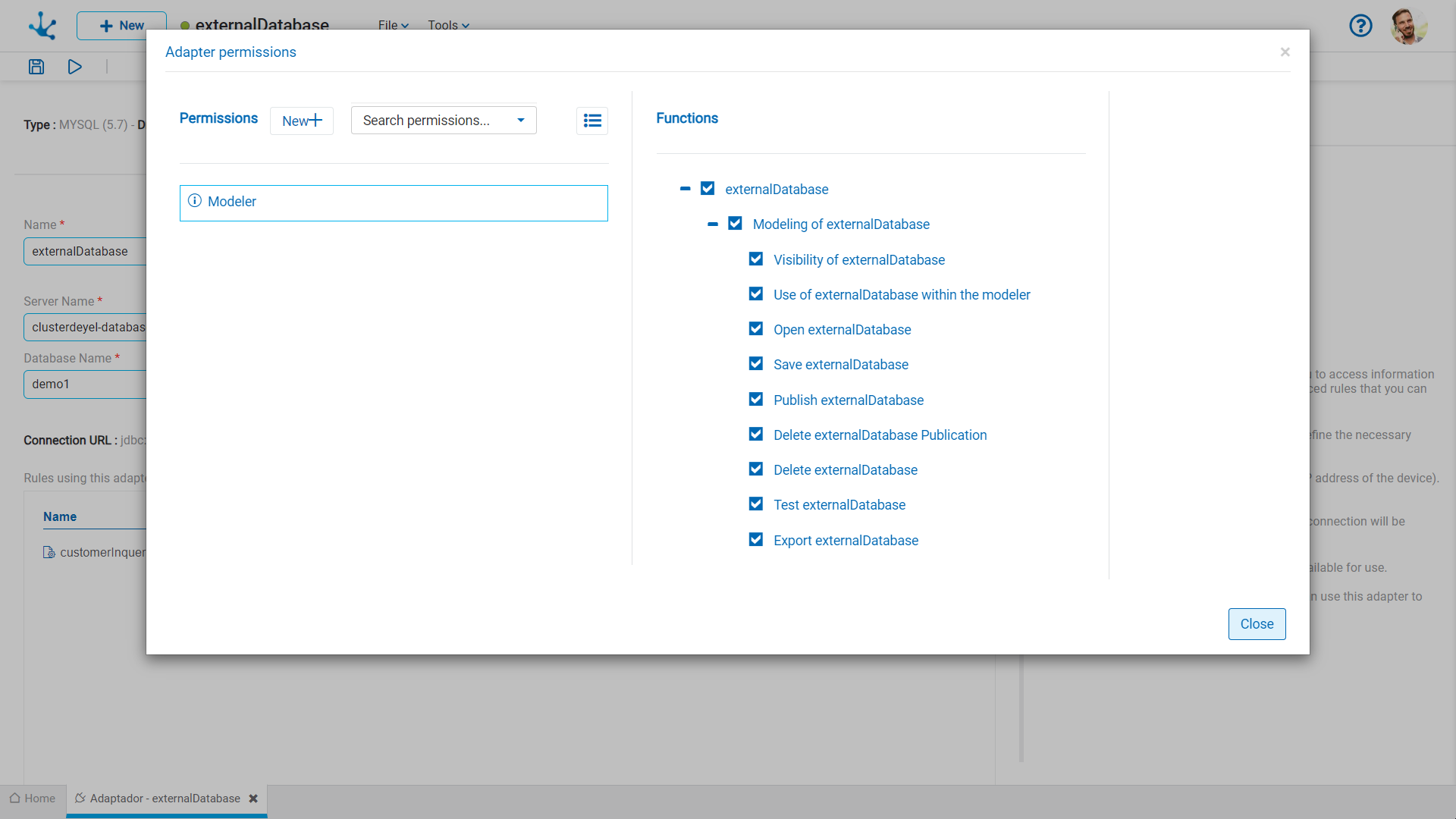Image resolution: width=1456 pixels, height=819 pixels.
Task: Click the save disk icon in toolbar
Action: 36,67
